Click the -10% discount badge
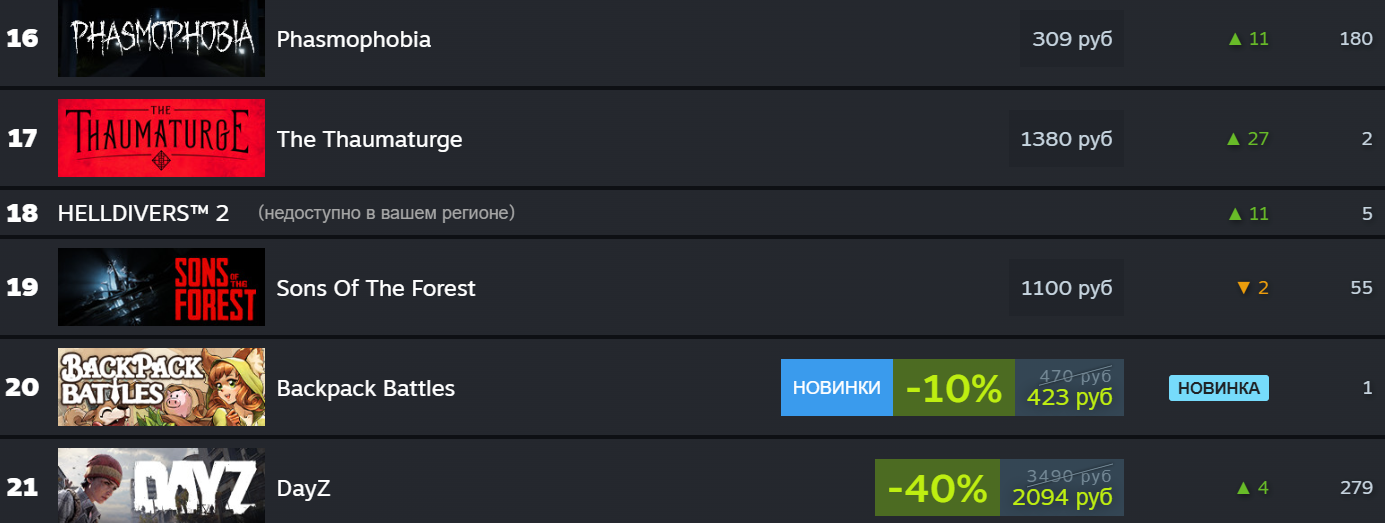1385x523 pixels. 953,387
